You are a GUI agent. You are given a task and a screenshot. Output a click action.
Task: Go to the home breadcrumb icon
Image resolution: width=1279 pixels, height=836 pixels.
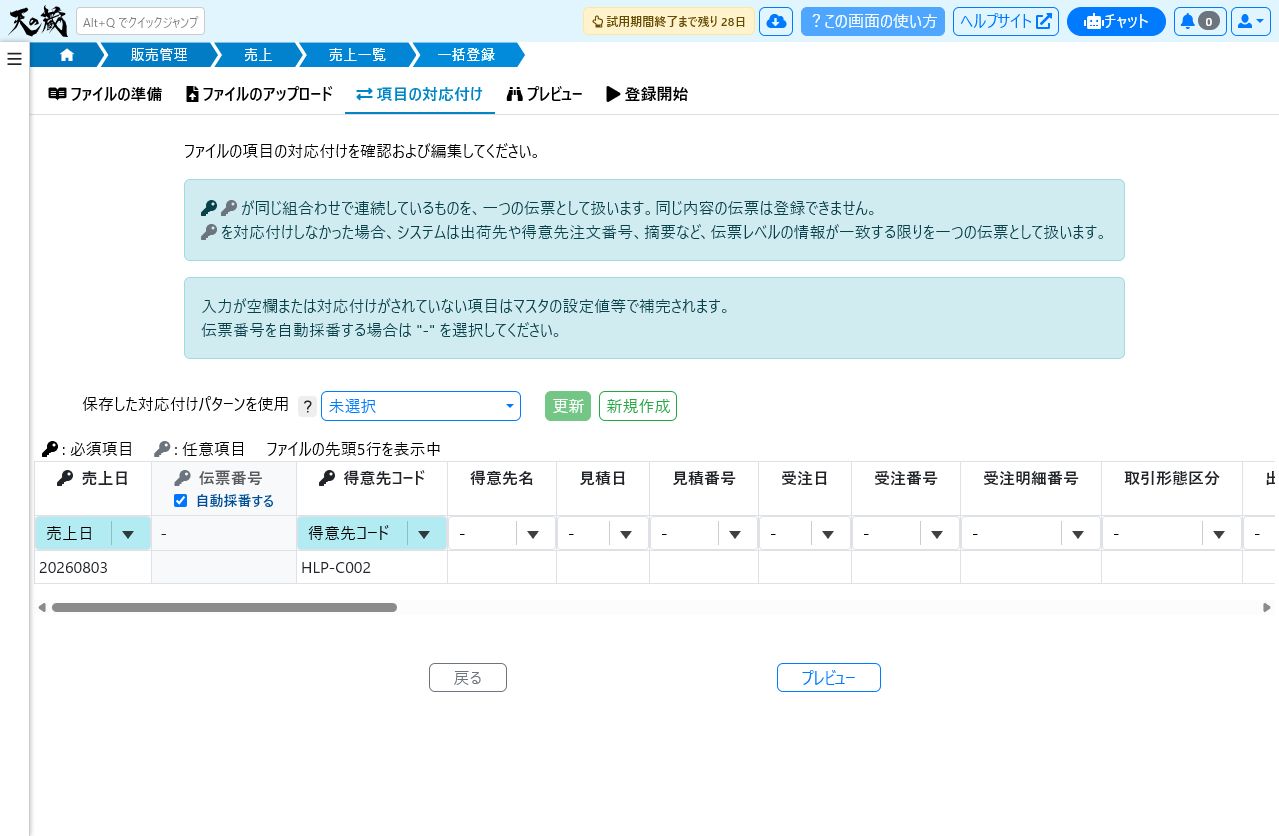click(67, 55)
